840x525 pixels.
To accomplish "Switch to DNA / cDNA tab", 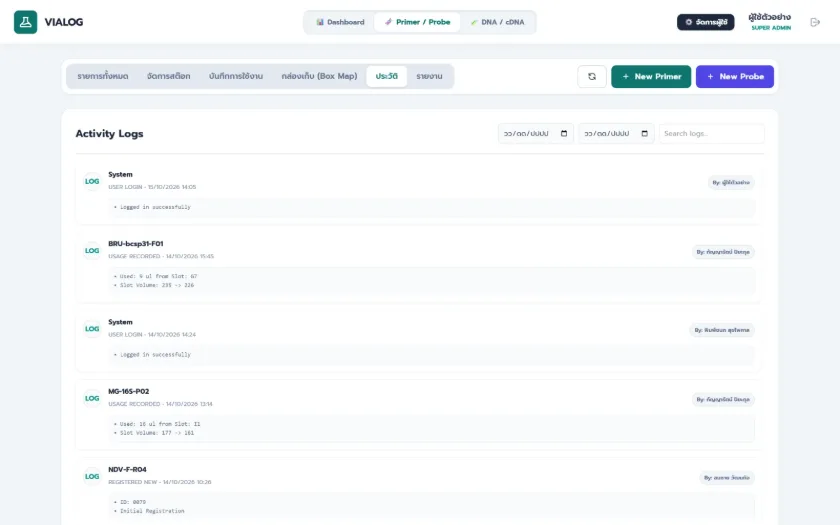I will coord(497,22).
